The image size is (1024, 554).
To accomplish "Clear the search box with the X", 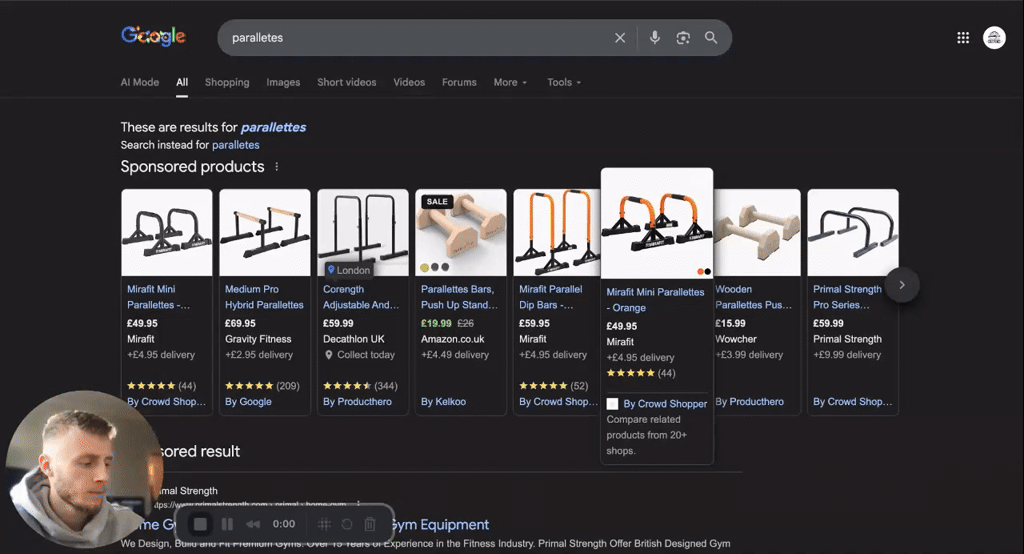I will tap(620, 38).
